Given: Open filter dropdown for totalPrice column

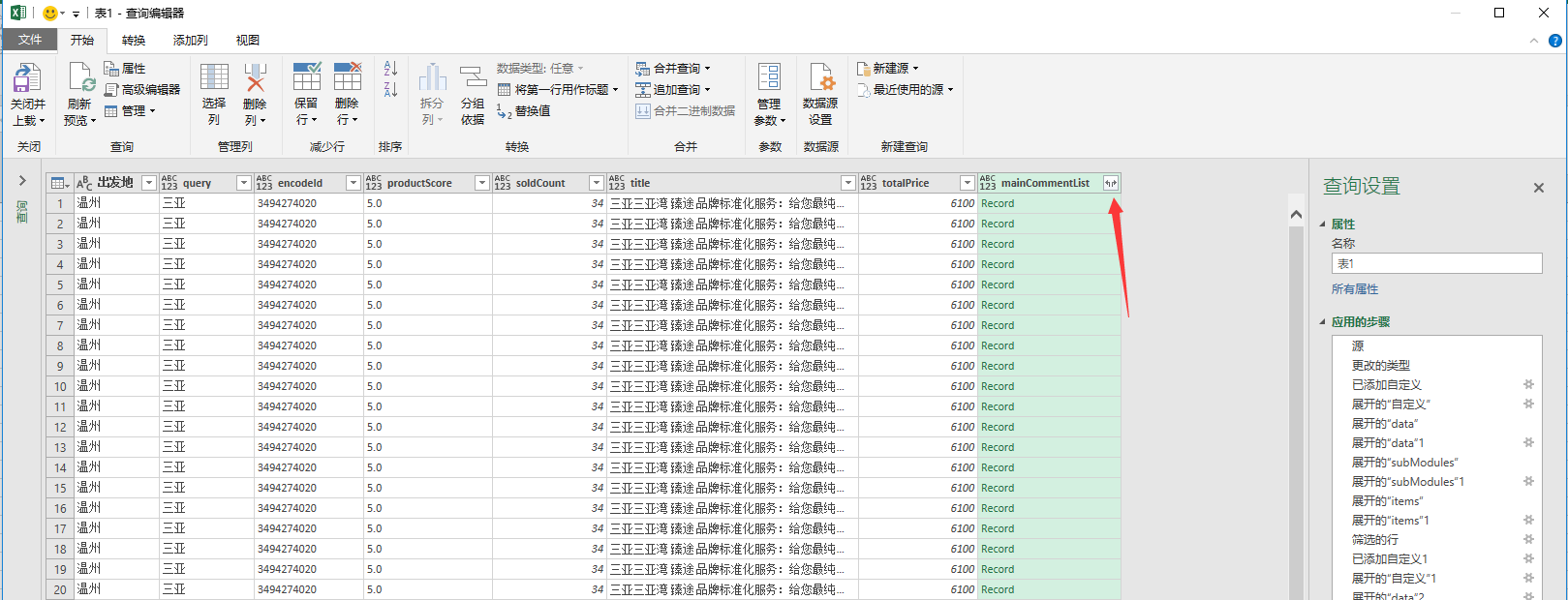Looking at the screenshot, I should (x=967, y=183).
